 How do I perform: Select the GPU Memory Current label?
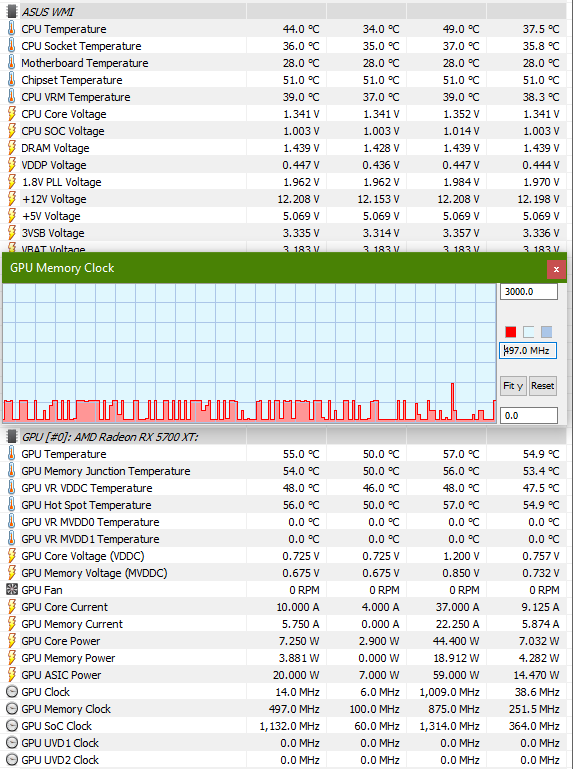[72, 624]
